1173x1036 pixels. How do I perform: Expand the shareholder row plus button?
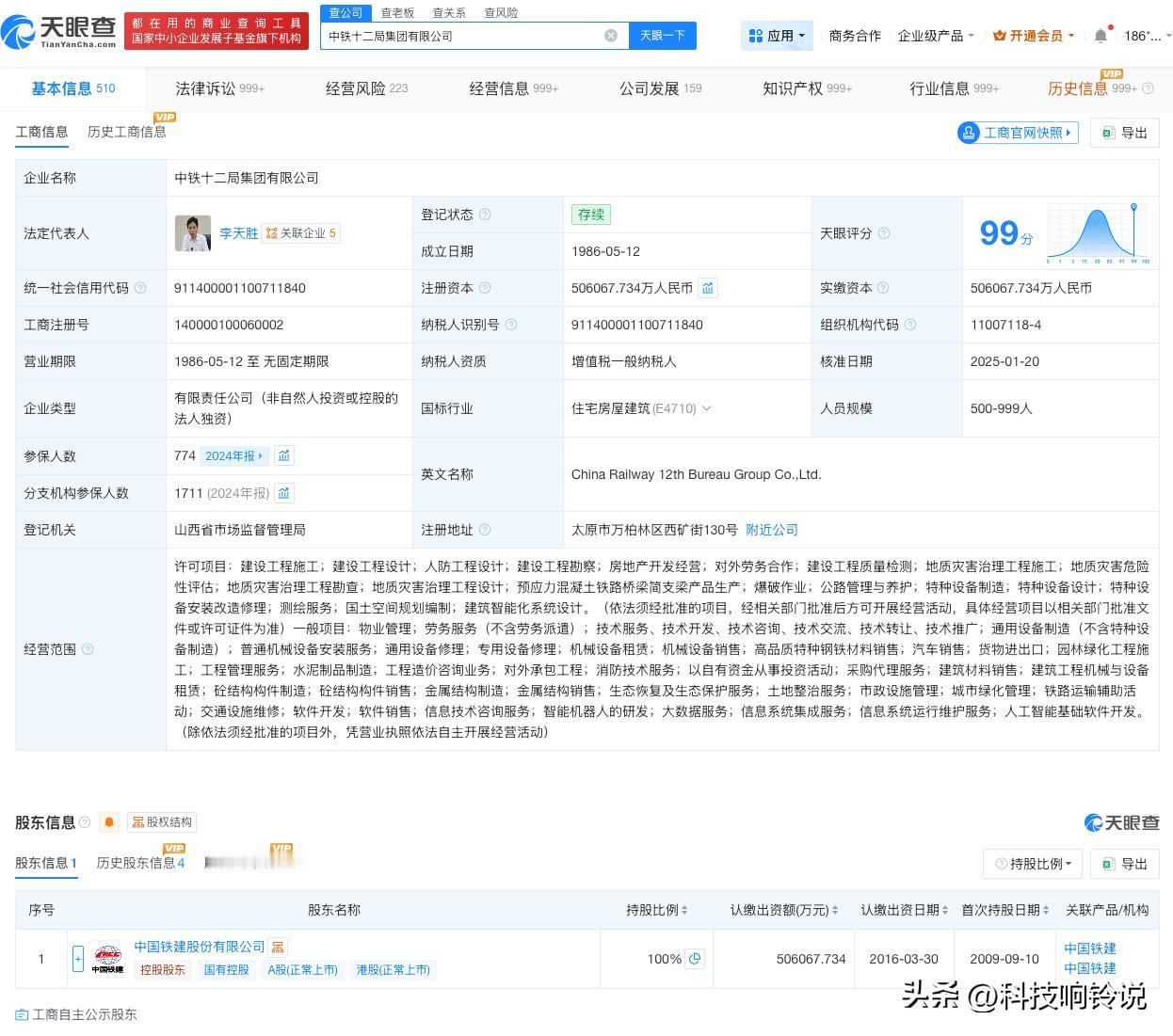[78, 959]
